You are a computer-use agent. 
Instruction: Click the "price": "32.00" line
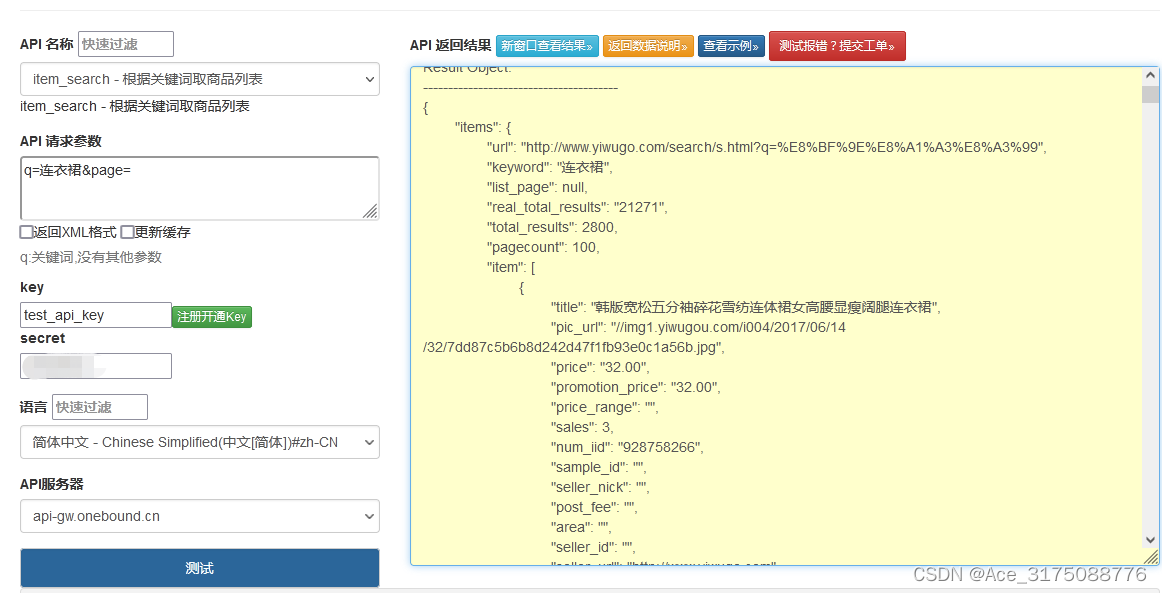pyautogui.click(x=600, y=368)
